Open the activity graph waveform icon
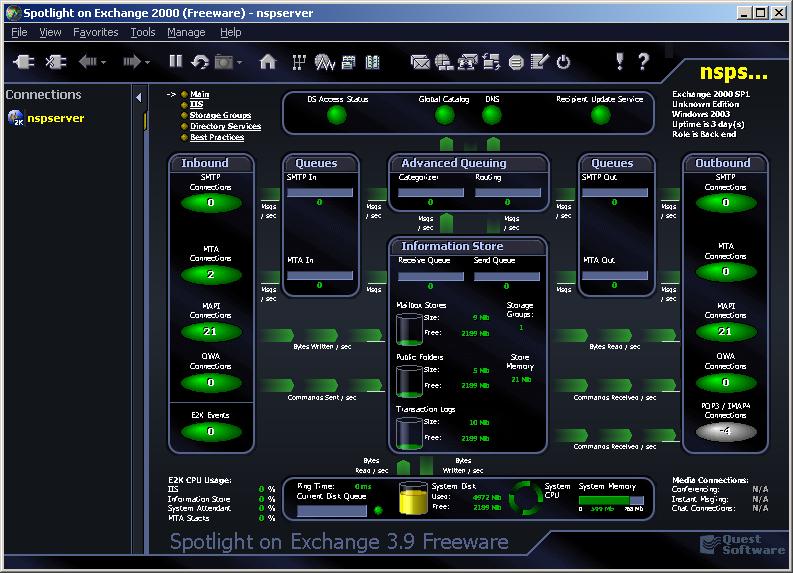The height and width of the screenshot is (573, 793). 324,62
